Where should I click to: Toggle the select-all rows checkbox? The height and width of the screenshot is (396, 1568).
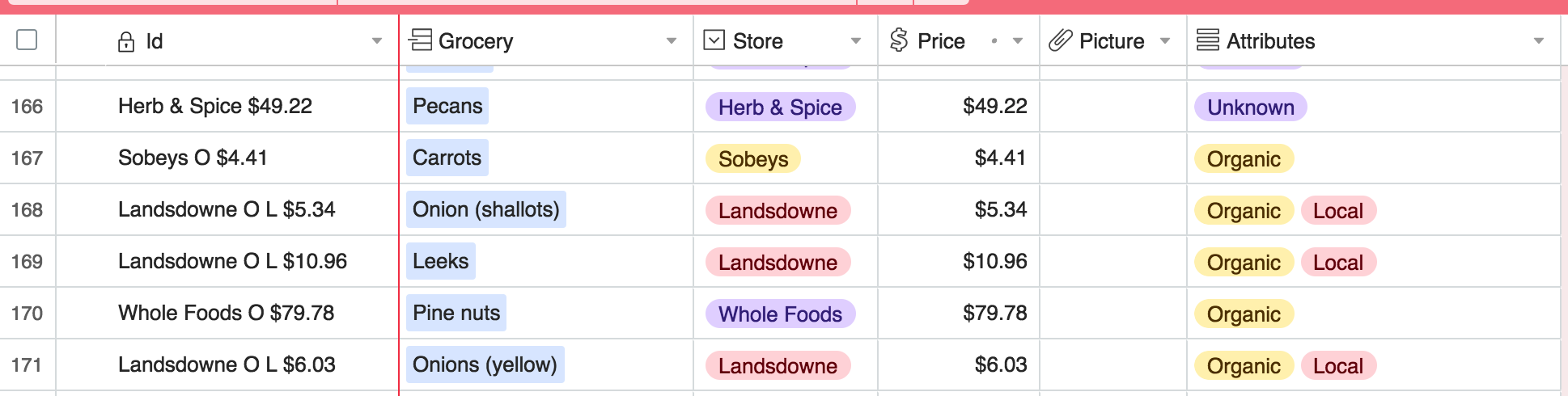(x=27, y=40)
